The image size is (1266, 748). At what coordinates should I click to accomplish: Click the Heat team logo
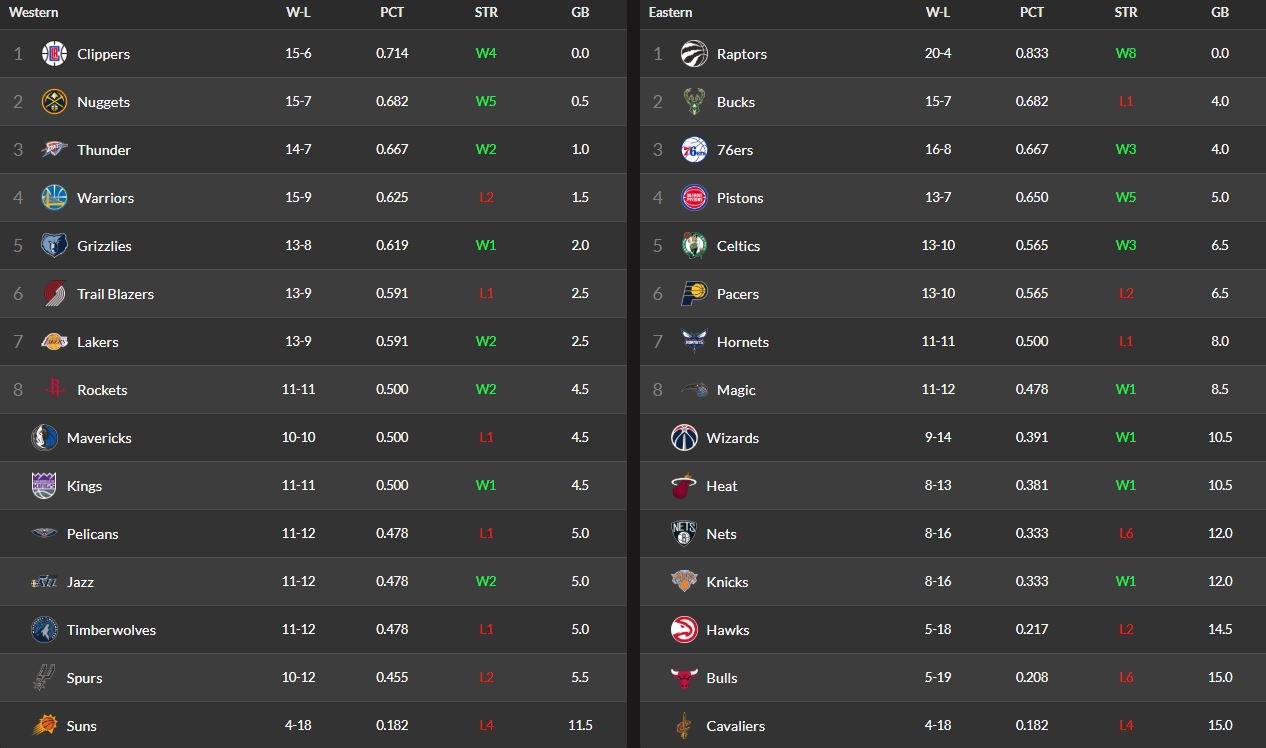(683, 486)
